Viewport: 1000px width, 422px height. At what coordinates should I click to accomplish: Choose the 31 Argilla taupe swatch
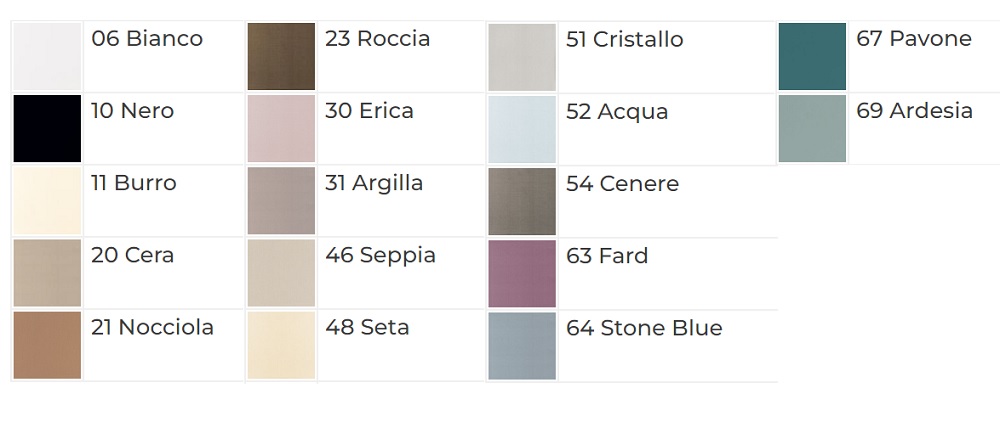[281, 201]
